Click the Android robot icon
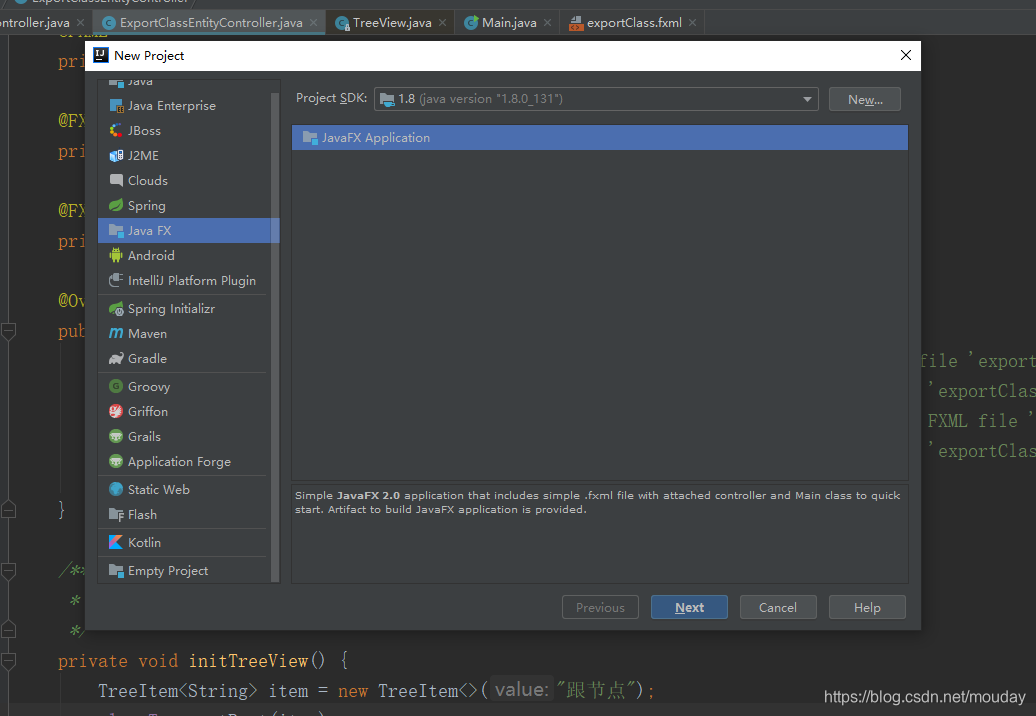Image resolution: width=1036 pixels, height=716 pixels. point(116,256)
